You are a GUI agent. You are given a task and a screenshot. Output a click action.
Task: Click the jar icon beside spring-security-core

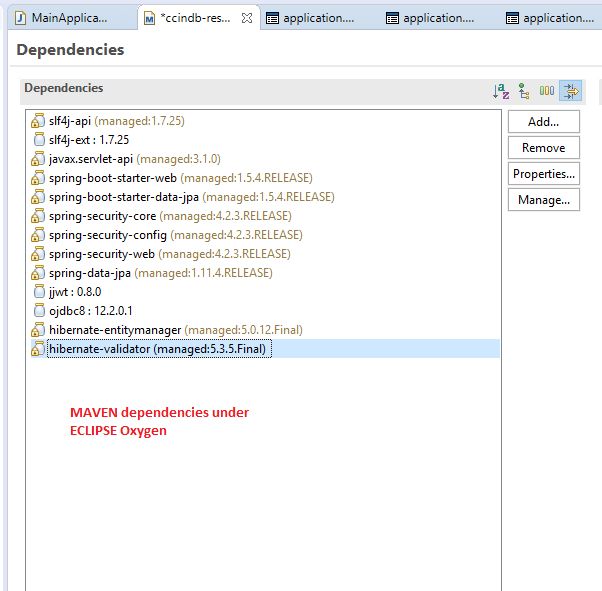38,215
